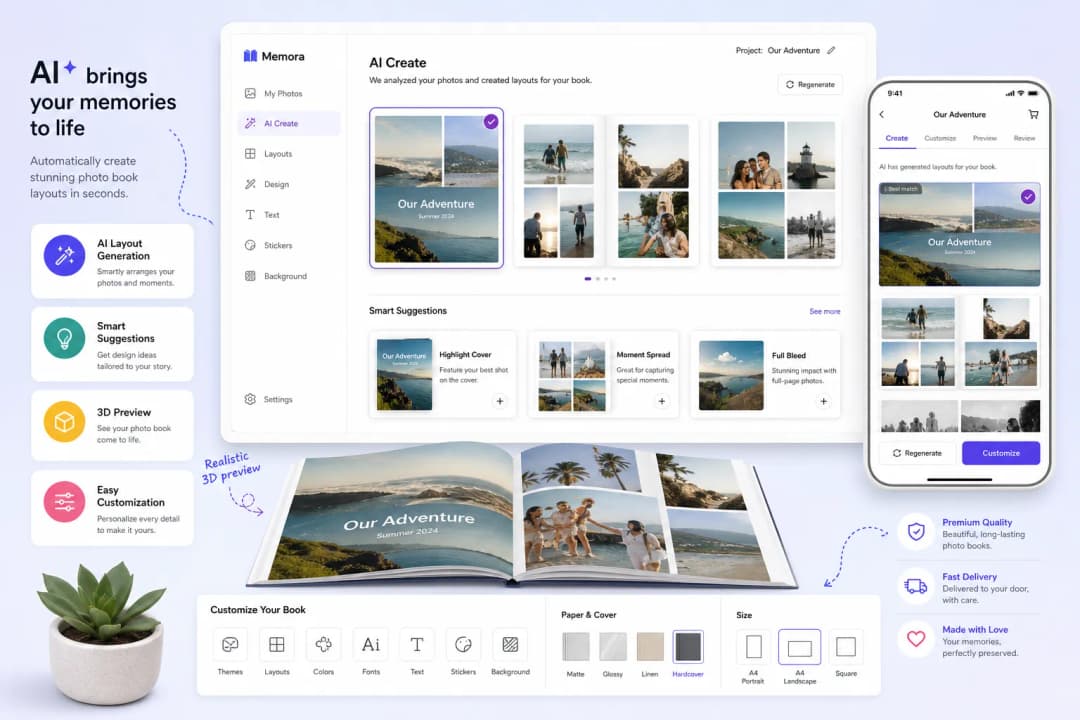Click the Memora logo

273,56
